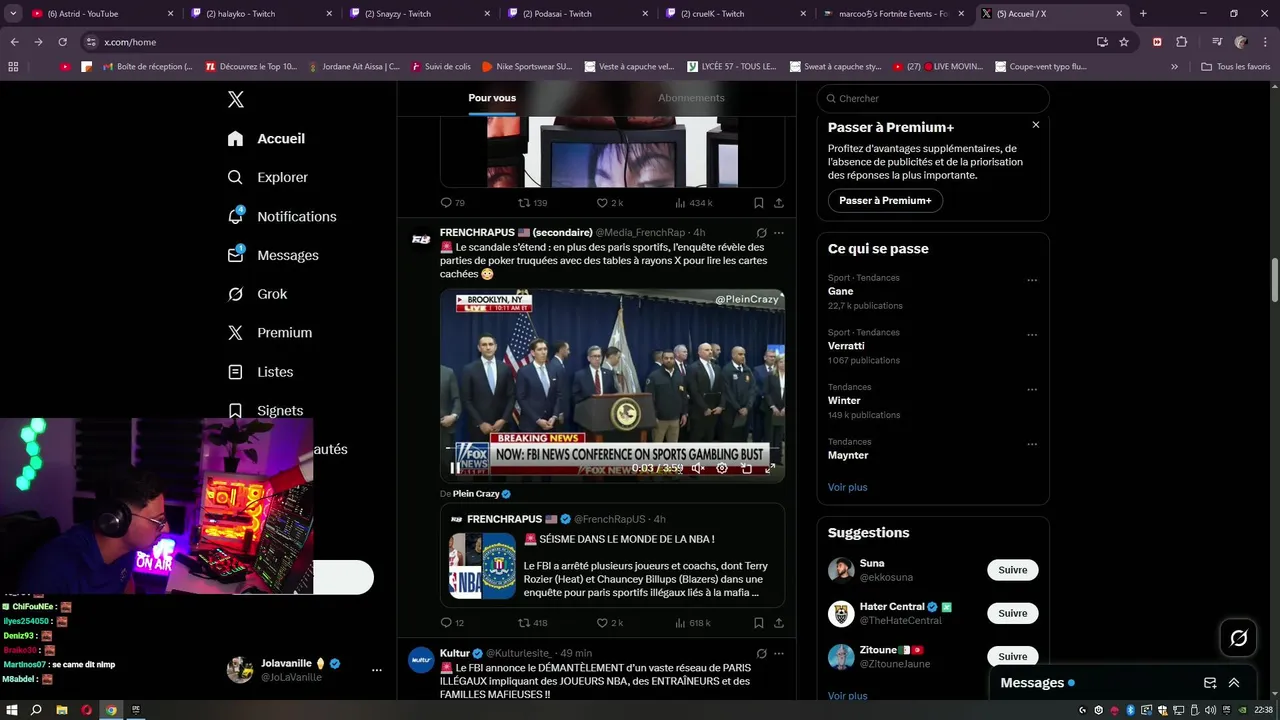Switch to the Abonnements tab
The image size is (1280, 720).
[691, 98]
